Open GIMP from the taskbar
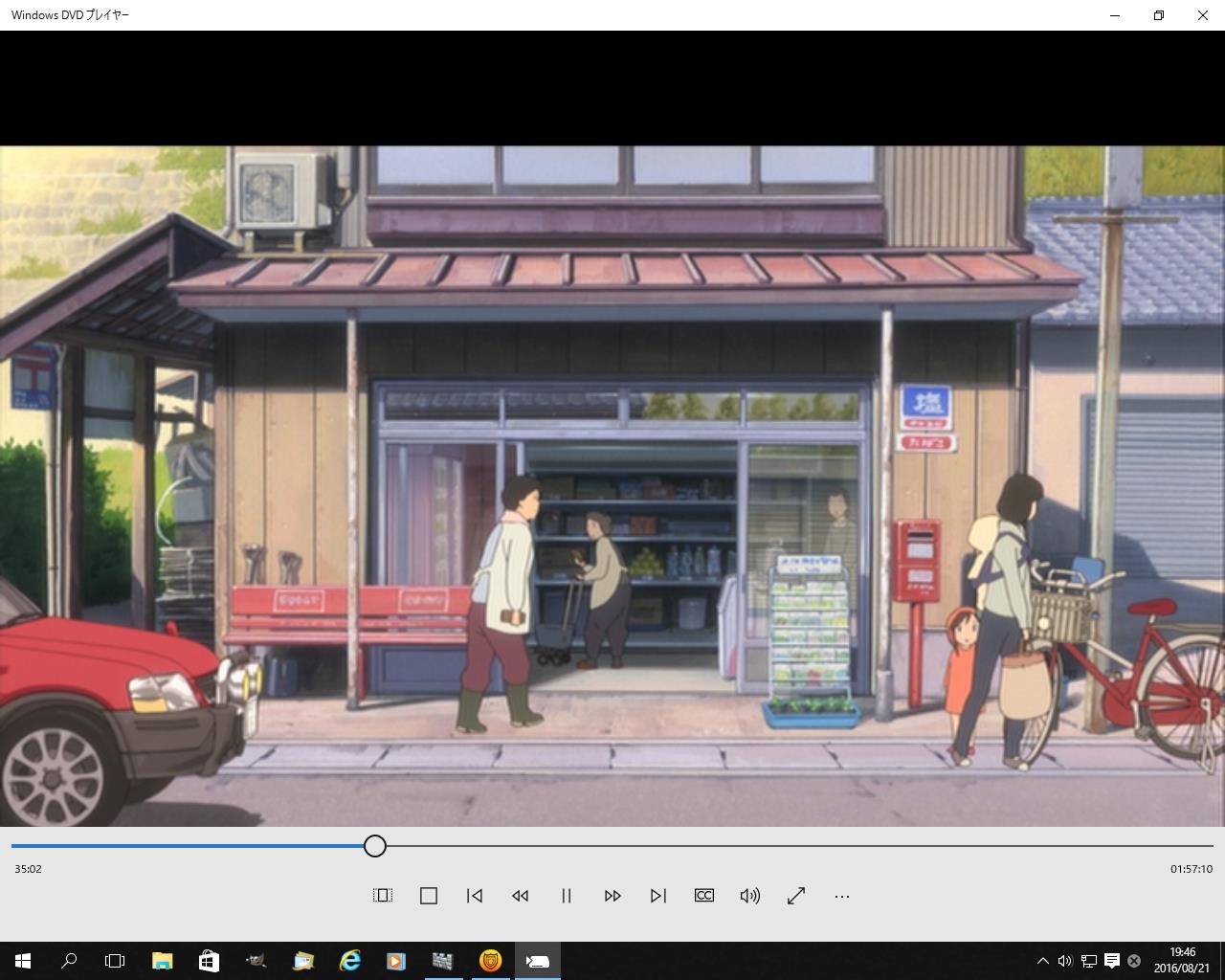Viewport: 1225px width, 980px height. tap(256, 961)
